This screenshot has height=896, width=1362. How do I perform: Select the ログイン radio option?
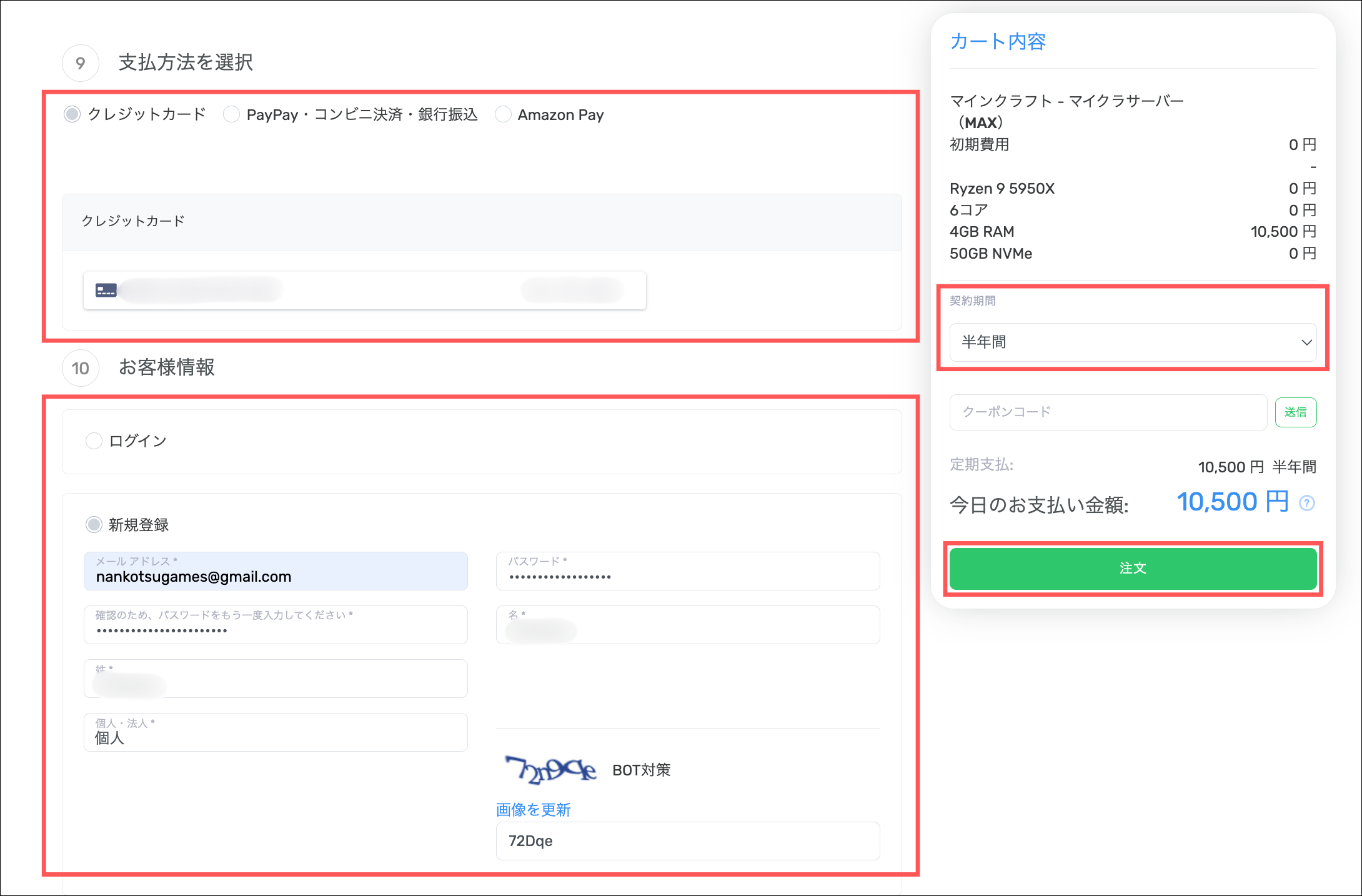pyautogui.click(x=94, y=441)
